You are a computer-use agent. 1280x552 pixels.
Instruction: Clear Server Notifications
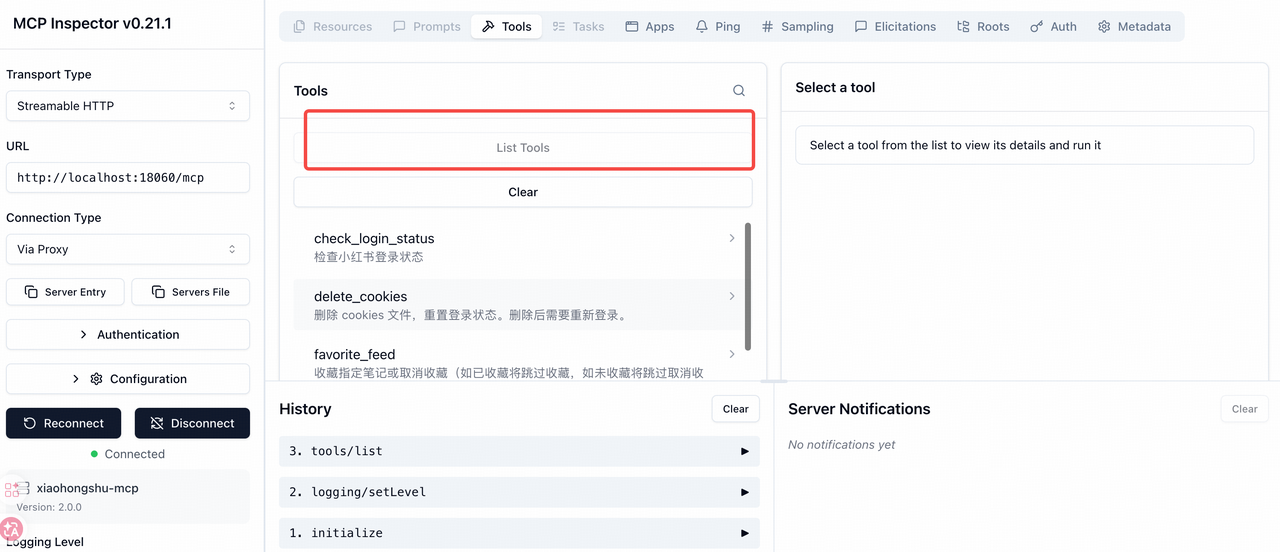[x=1245, y=409]
